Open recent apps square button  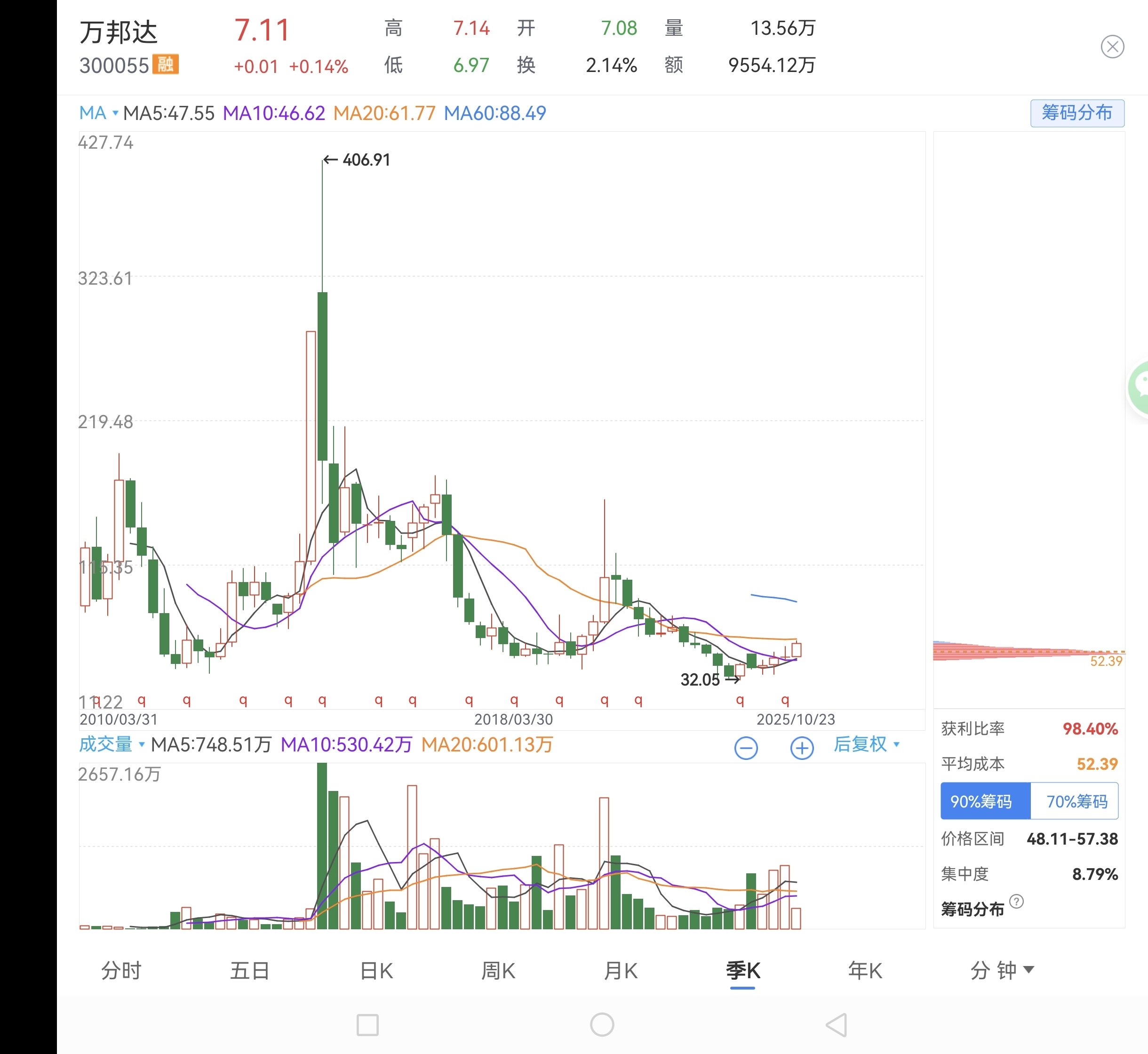[x=367, y=1025]
